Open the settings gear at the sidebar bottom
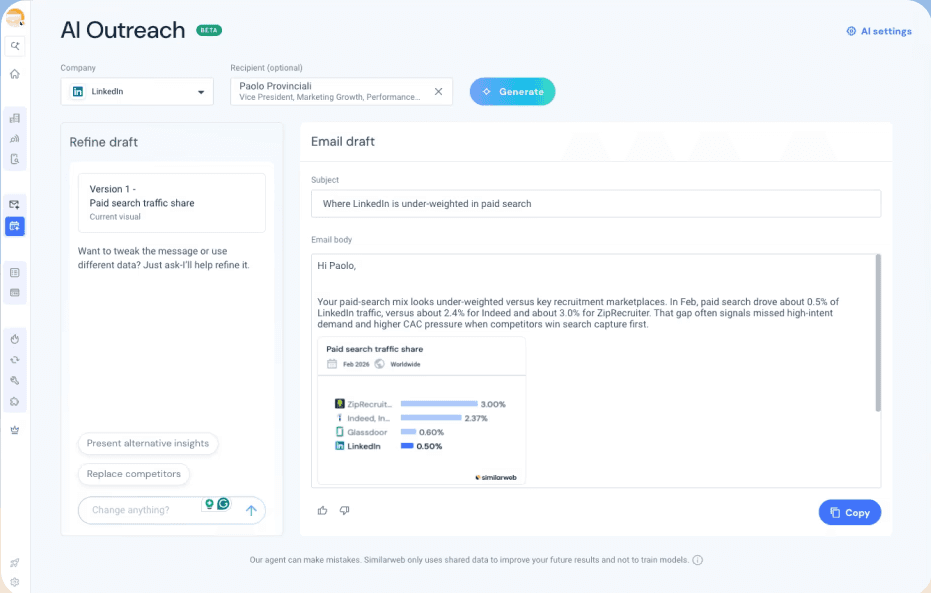 point(14,580)
